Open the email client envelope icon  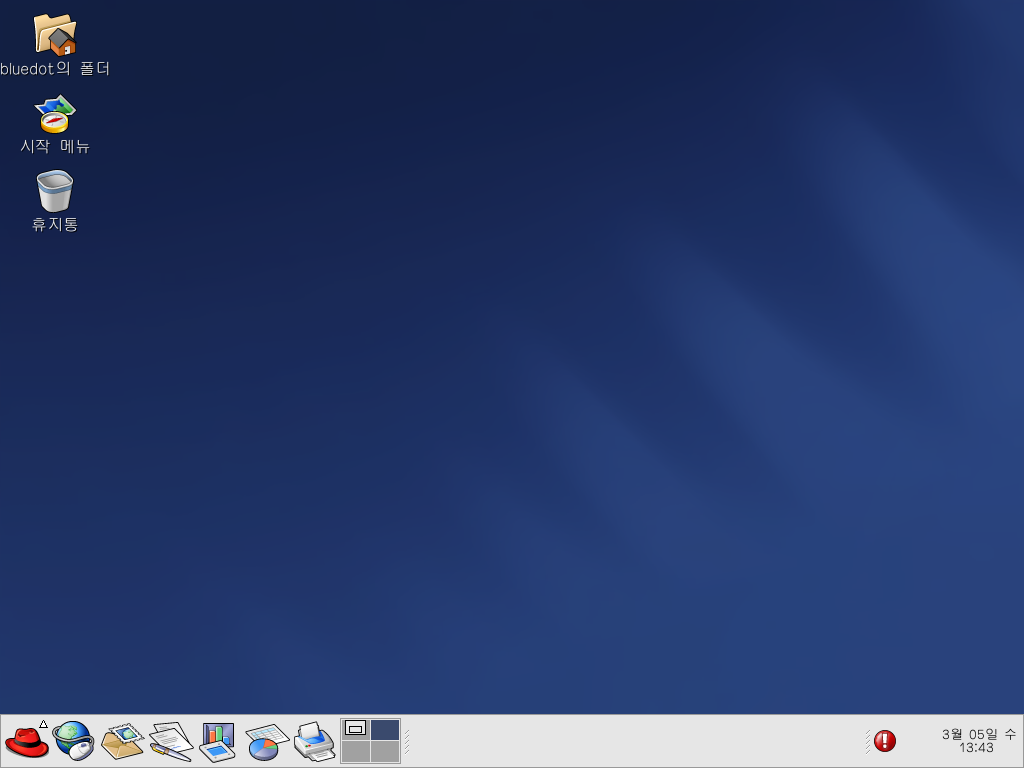tap(122, 741)
